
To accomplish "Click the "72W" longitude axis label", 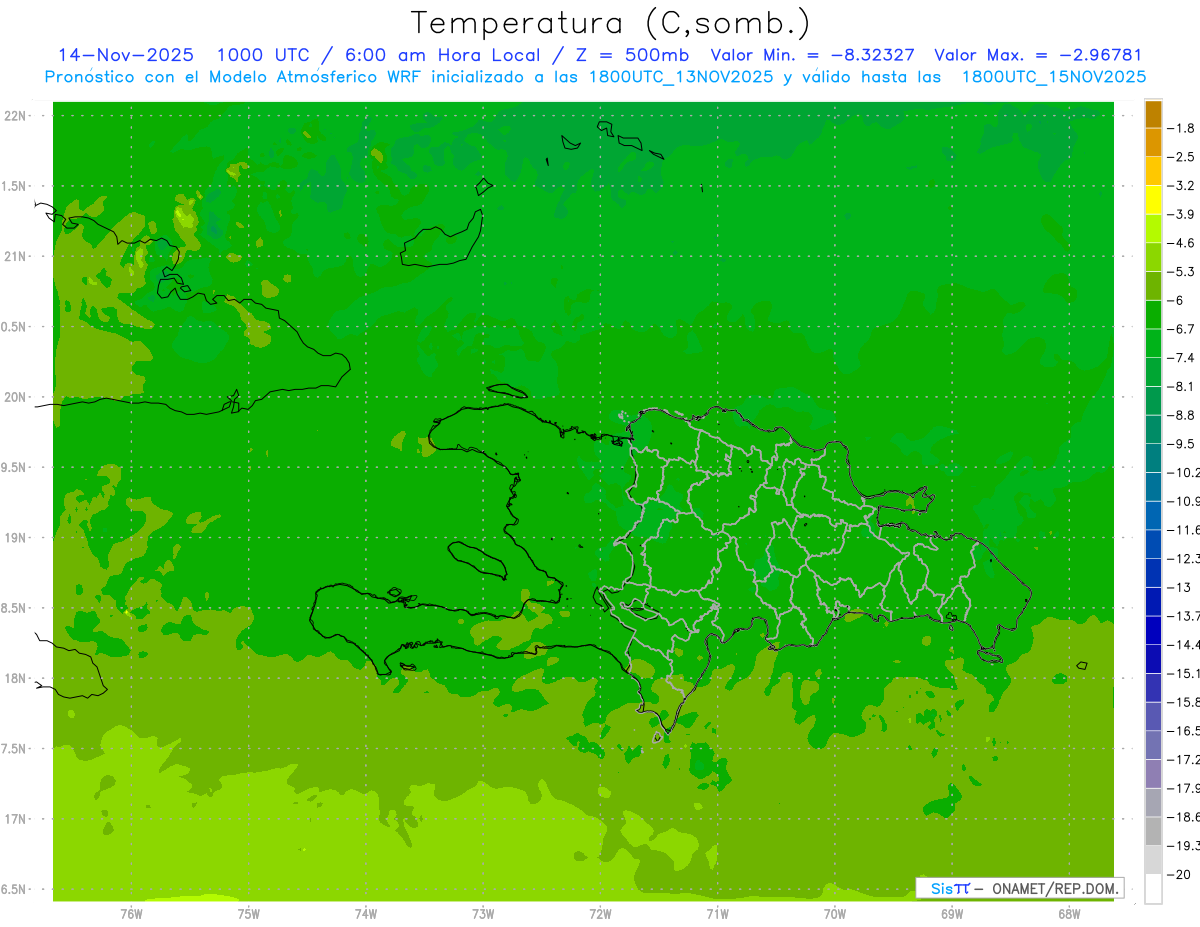I will click(x=600, y=914).
